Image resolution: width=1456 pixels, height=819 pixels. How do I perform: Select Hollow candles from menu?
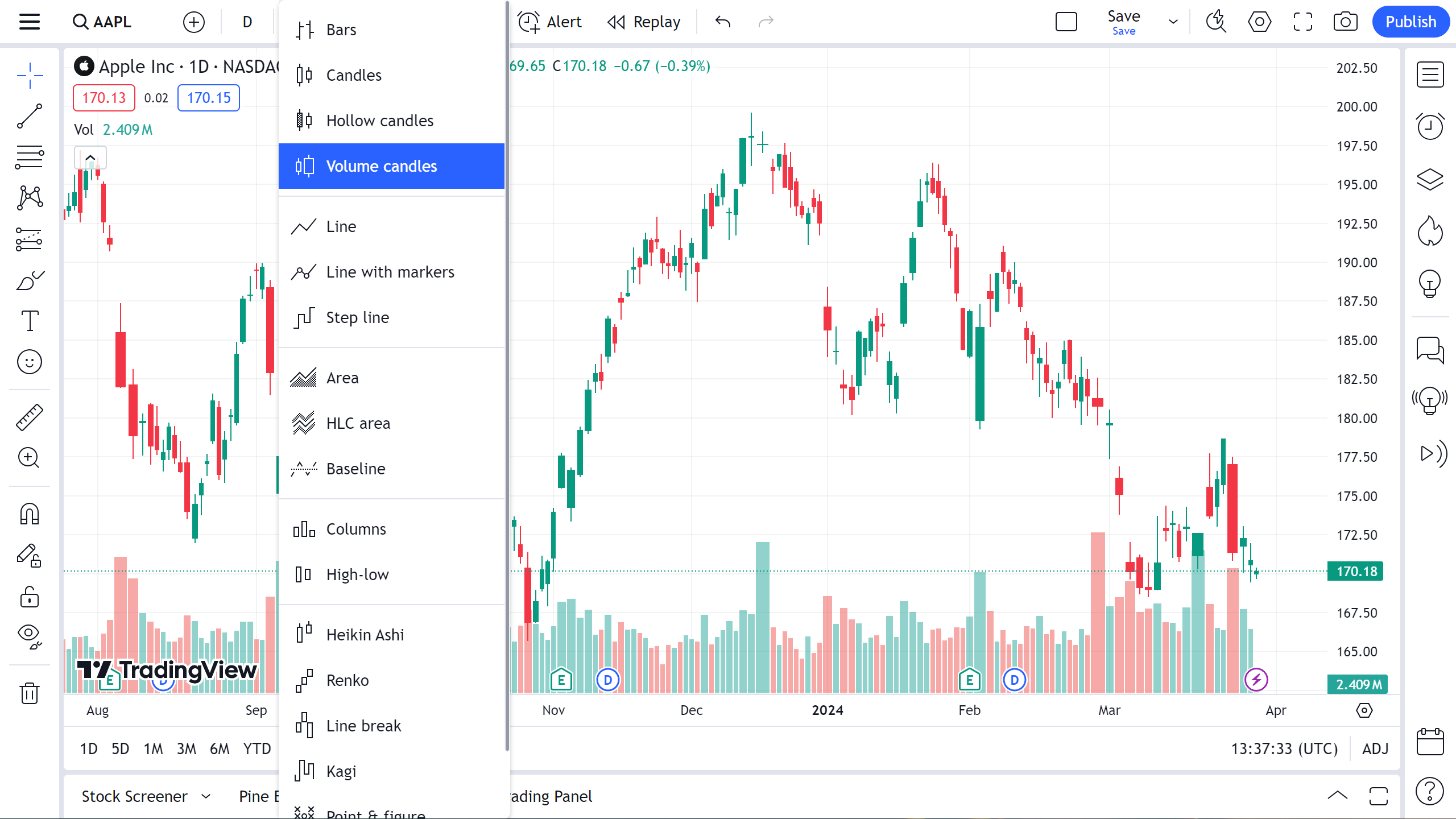pyautogui.click(x=379, y=121)
